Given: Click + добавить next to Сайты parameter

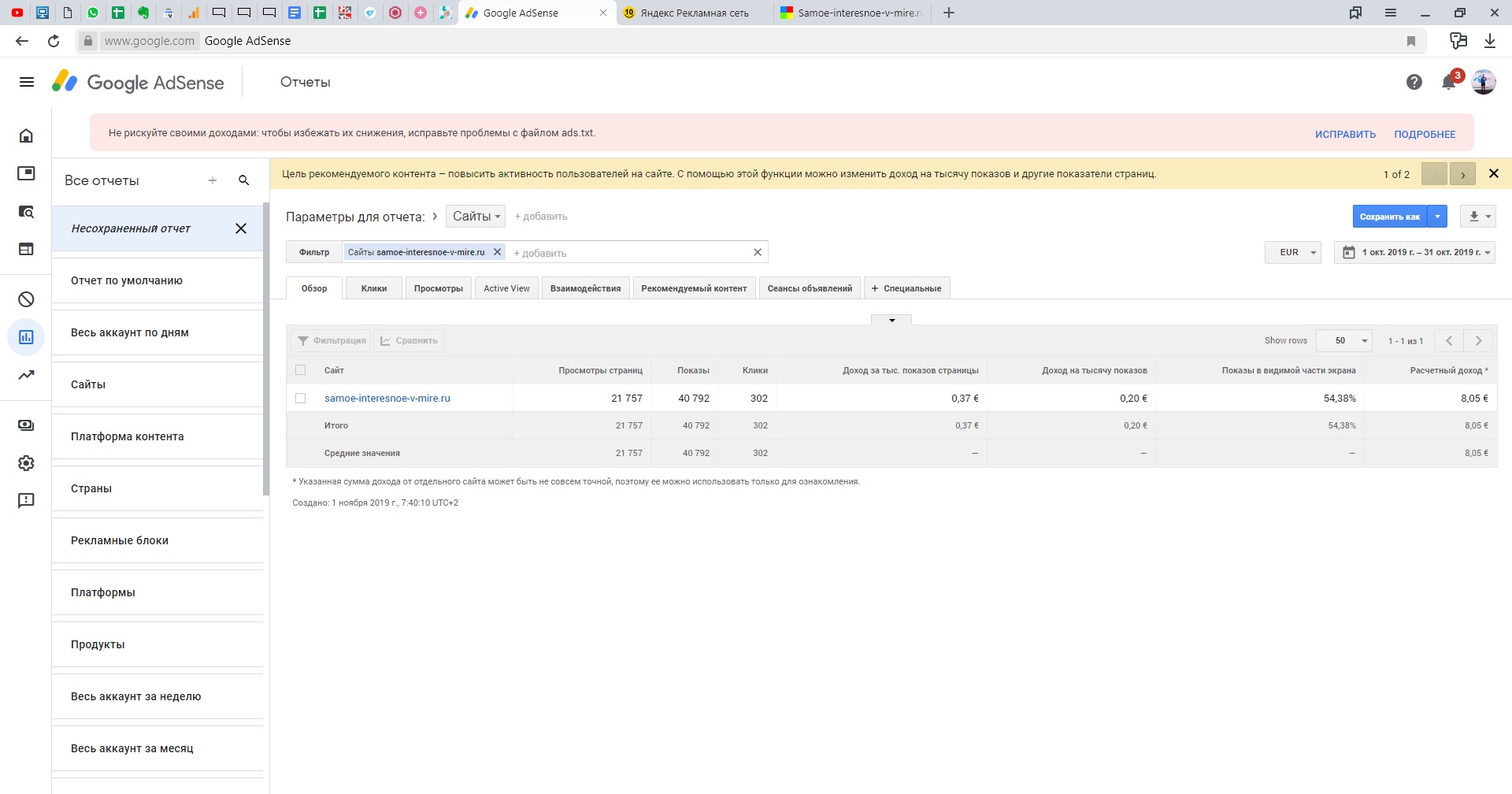Looking at the screenshot, I should [541, 217].
